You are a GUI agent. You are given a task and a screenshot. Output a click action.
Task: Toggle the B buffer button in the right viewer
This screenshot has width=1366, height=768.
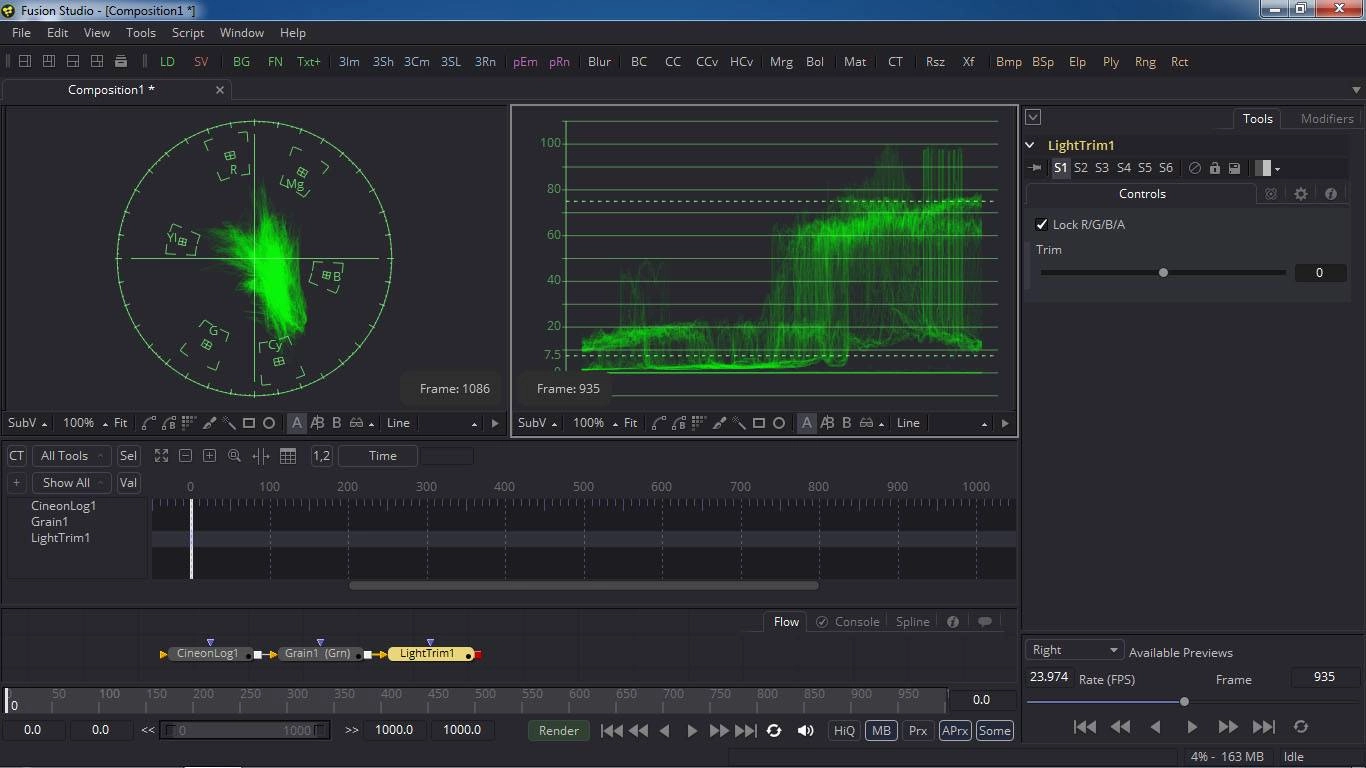click(846, 423)
